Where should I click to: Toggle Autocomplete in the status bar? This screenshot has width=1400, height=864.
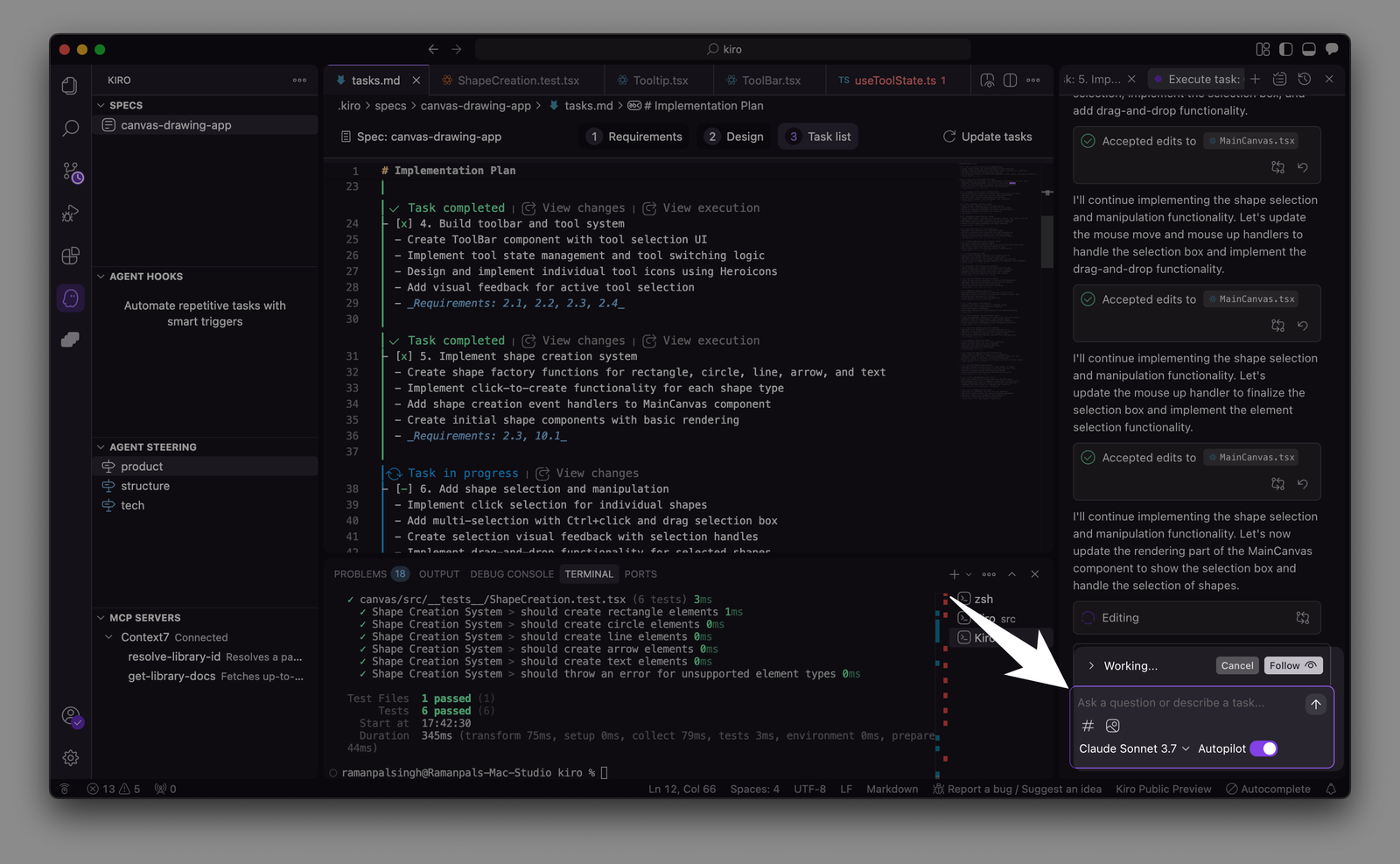click(x=1268, y=789)
